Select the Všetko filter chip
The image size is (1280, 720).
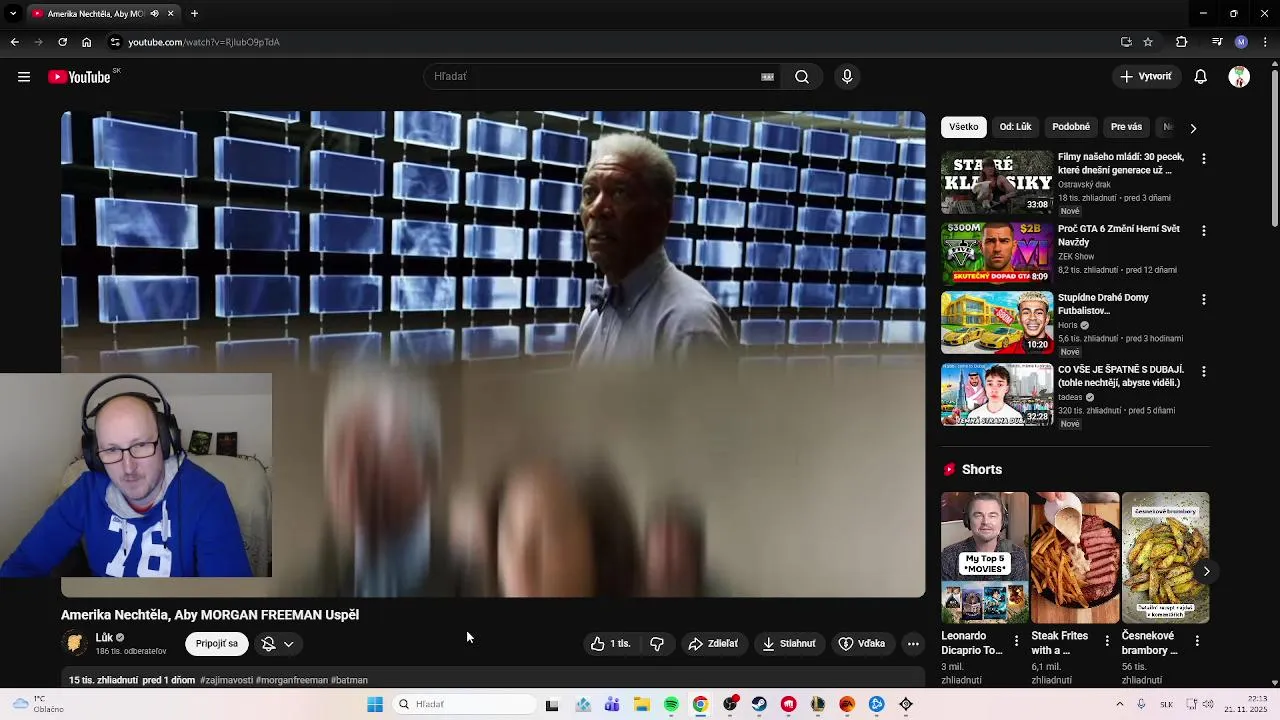[x=964, y=127]
